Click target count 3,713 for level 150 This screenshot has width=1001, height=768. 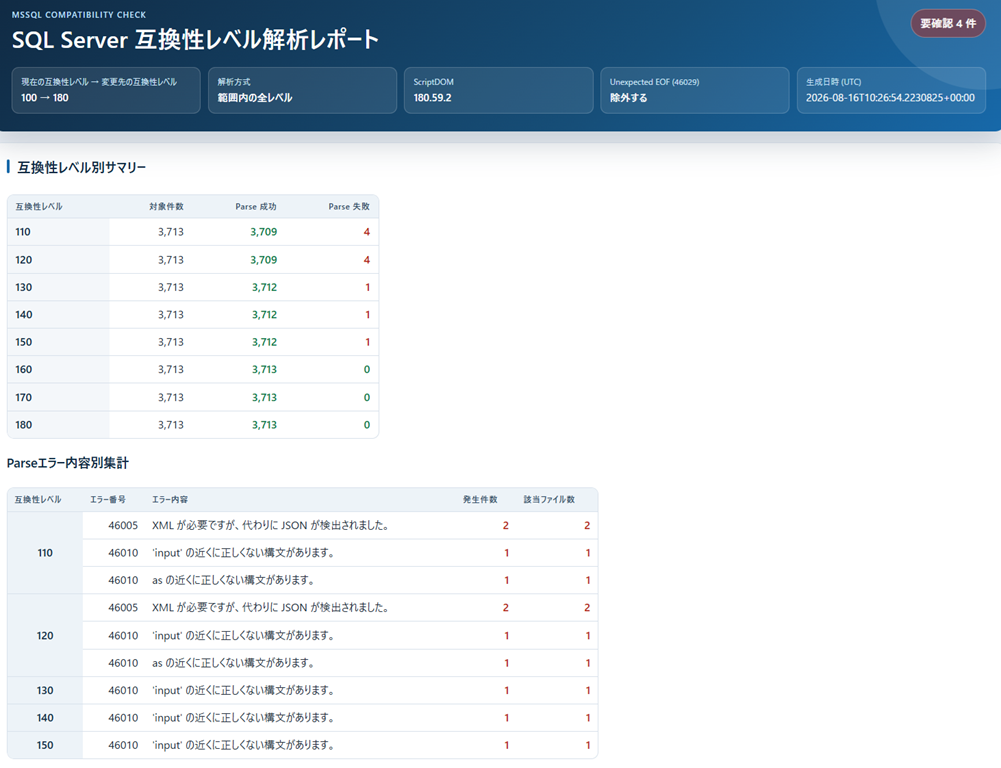pyautogui.click(x=170, y=342)
